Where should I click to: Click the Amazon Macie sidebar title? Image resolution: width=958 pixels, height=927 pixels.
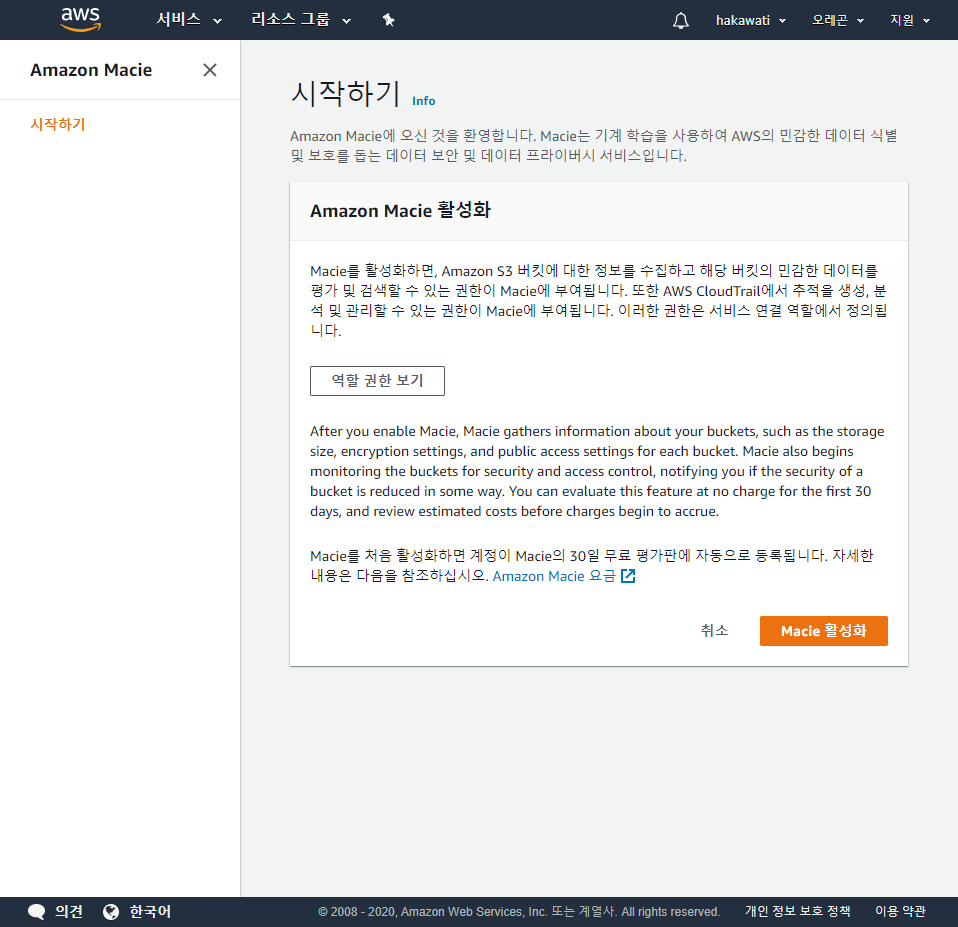coord(91,70)
